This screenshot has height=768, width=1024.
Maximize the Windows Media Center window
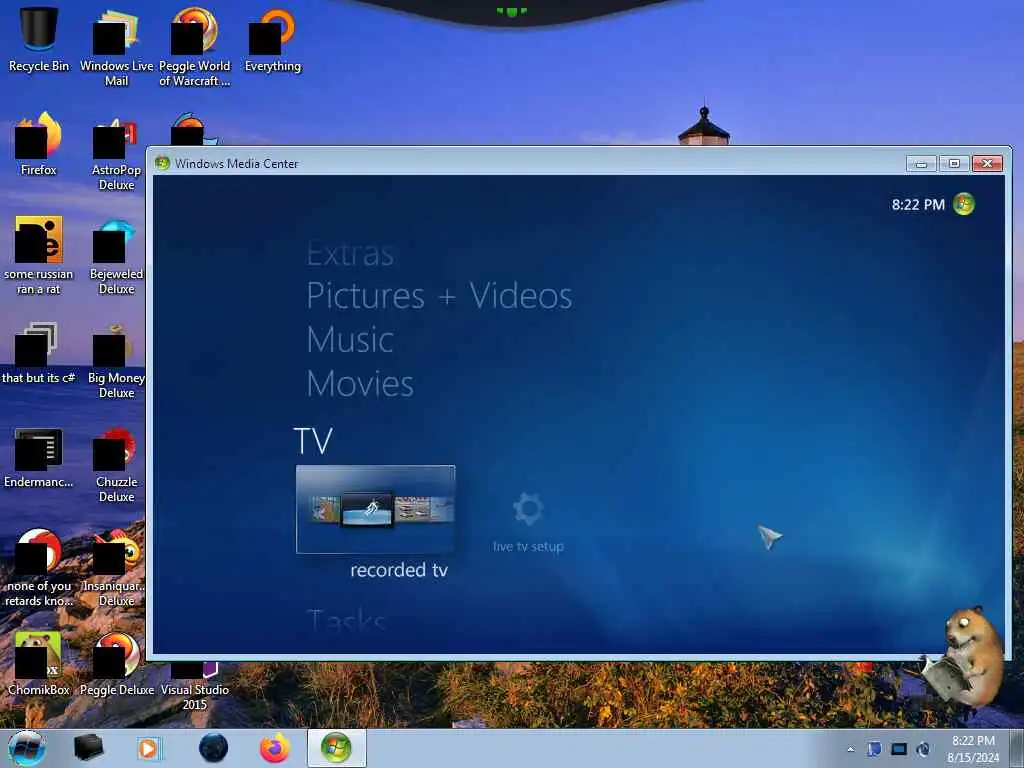pos(954,163)
